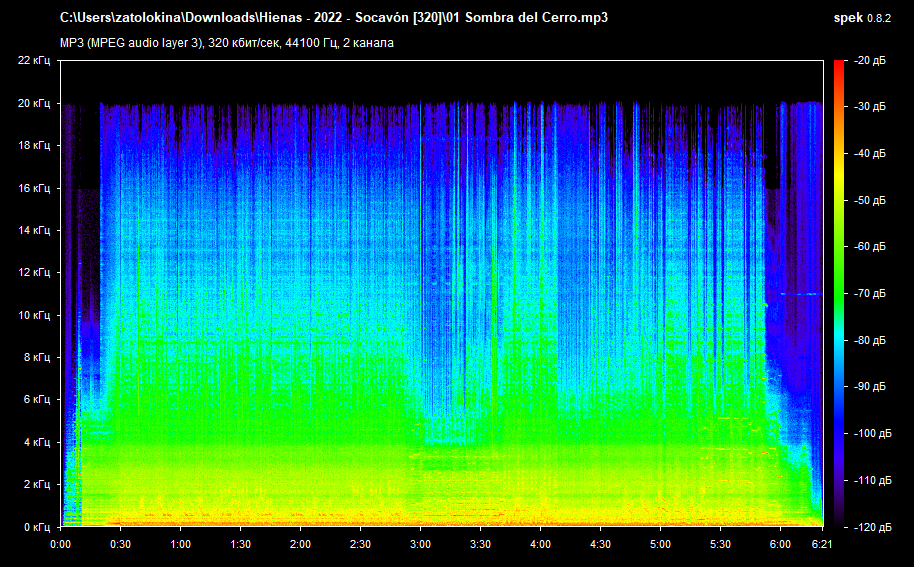Click the file path title text
This screenshot has height=567, width=914.
334,18
